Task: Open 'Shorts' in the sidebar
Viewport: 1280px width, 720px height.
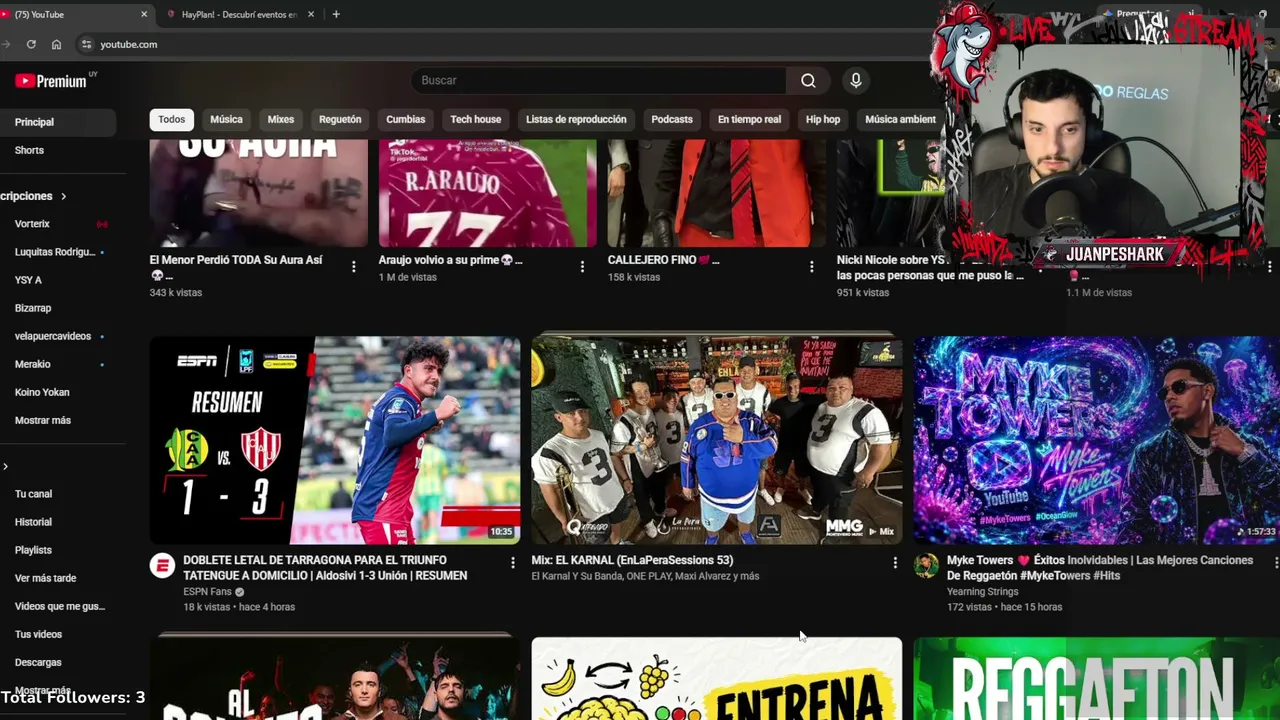Action: click(58, 150)
